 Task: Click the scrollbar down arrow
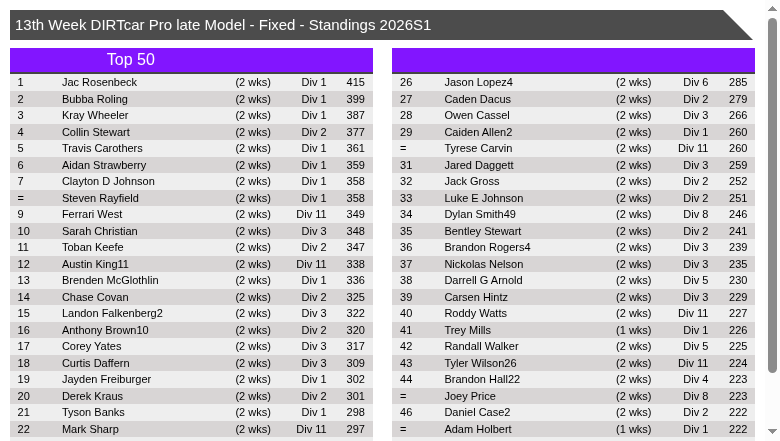click(x=772, y=432)
